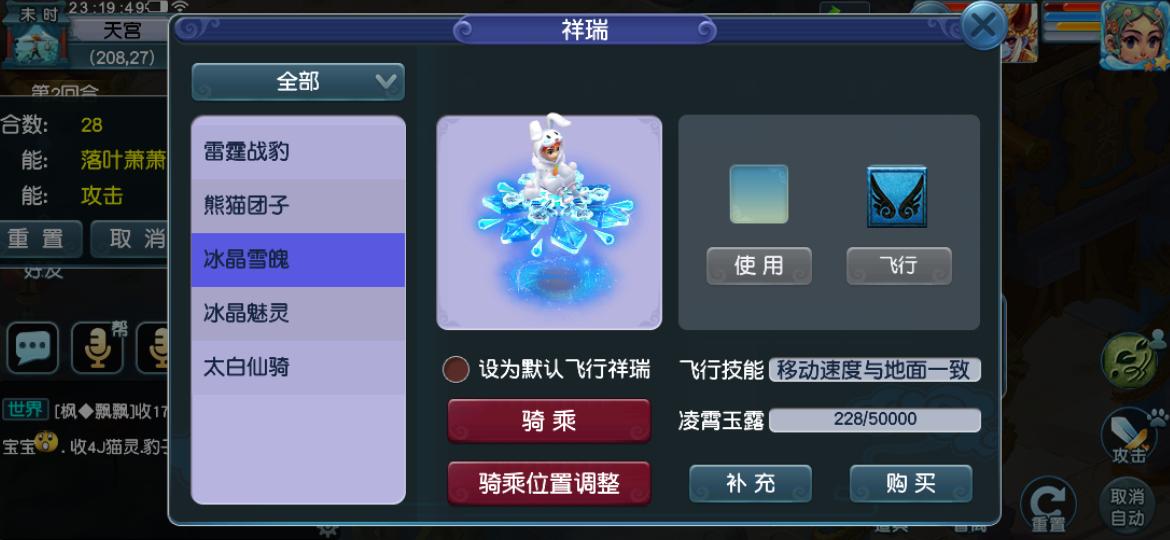The width and height of the screenshot is (1170, 540).
Task: Click the mount preview image
Action: 549,222
